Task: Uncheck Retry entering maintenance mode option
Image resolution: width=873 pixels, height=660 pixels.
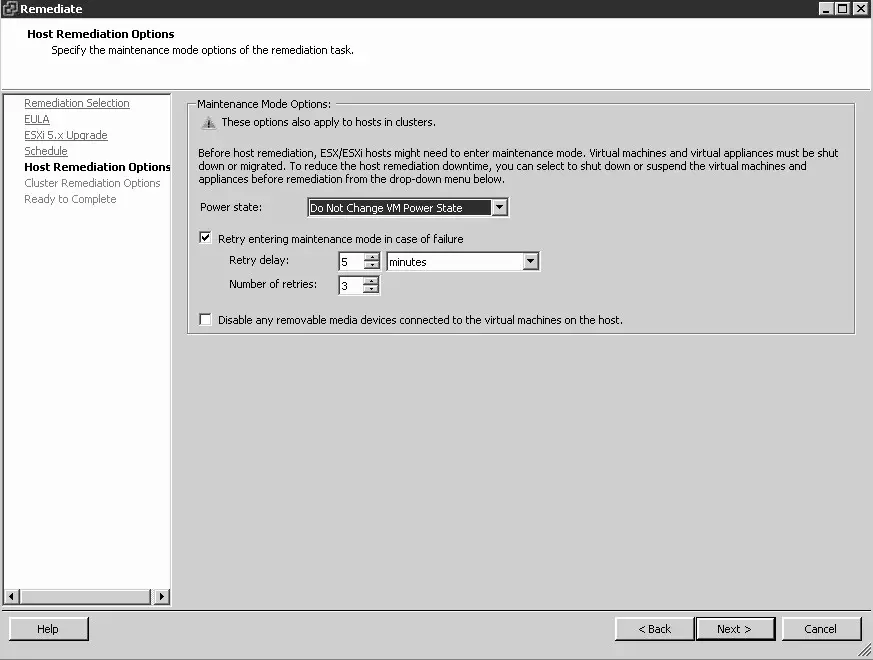Action: pos(205,238)
